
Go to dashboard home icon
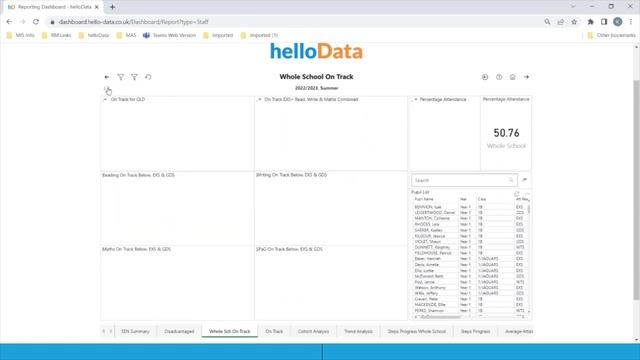pos(513,77)
